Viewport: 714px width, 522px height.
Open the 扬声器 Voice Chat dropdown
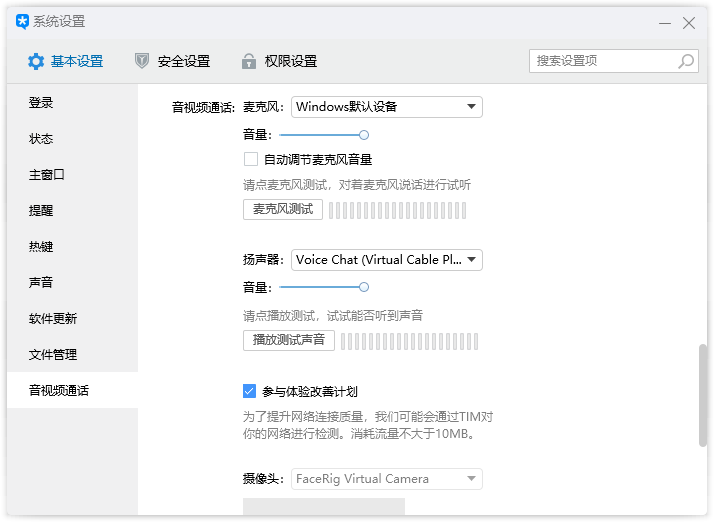[387, 260]
